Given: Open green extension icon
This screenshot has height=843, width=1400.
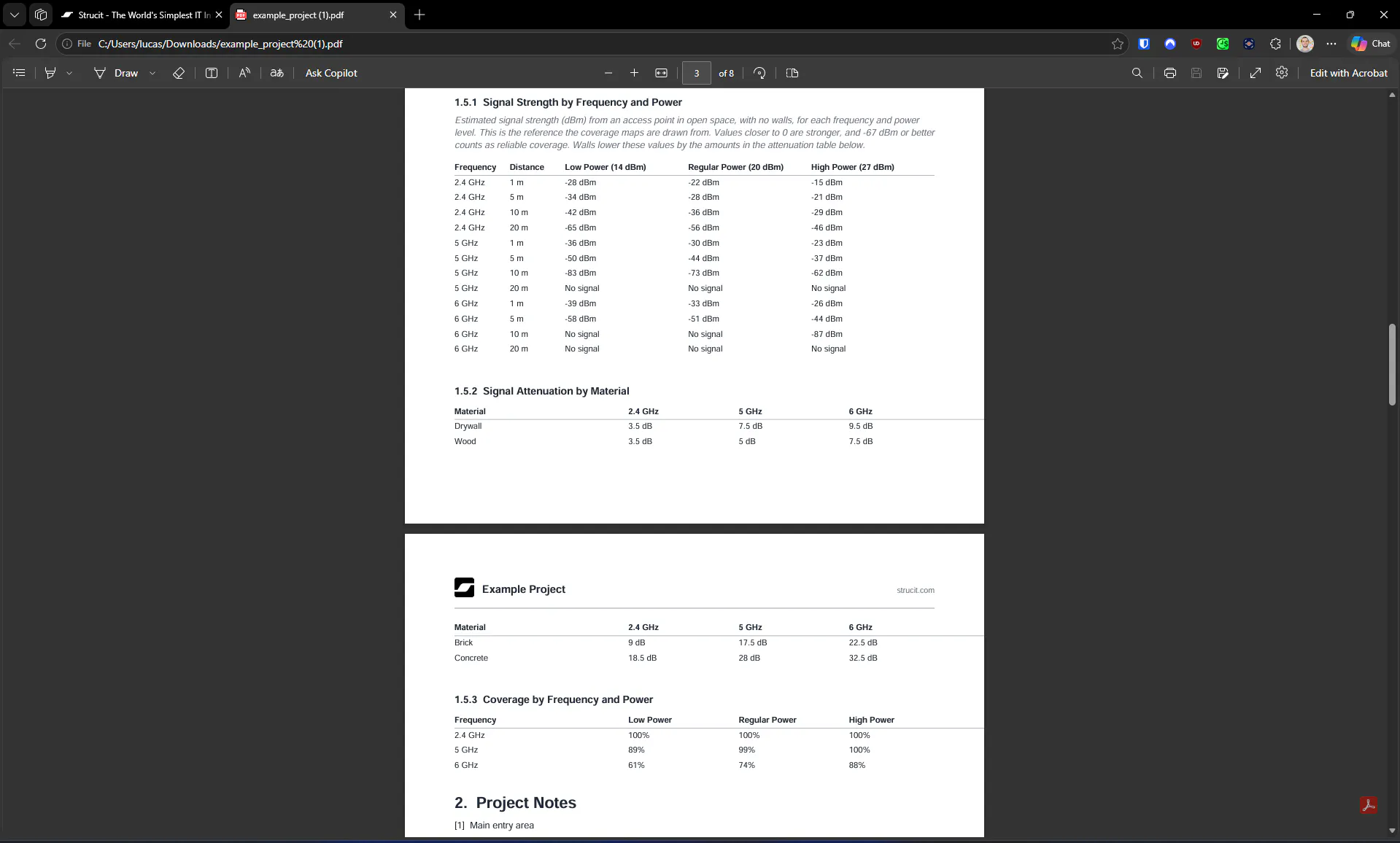Looking at the screenshot, I should click(x=1223, y=44).
